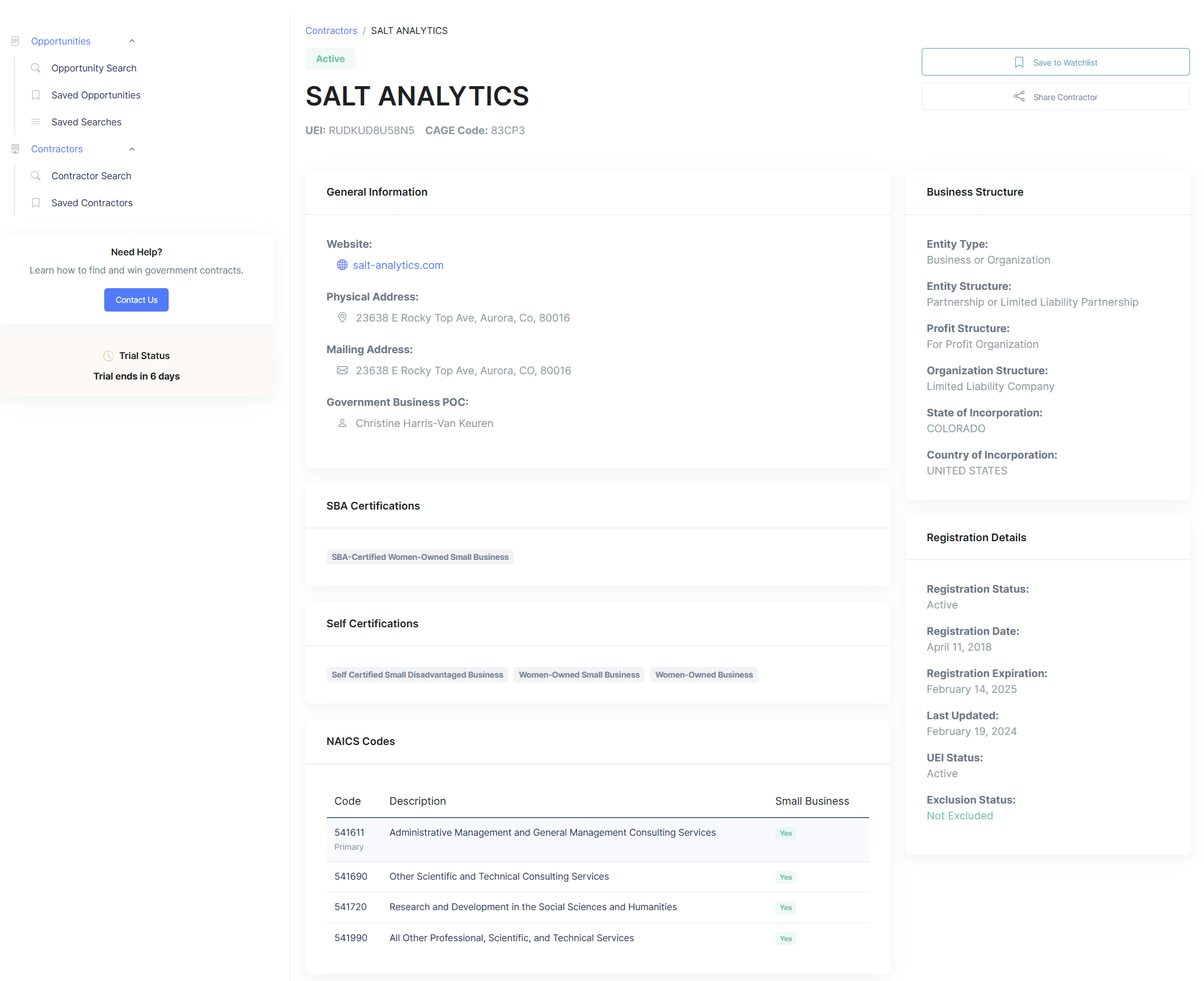Click the Last Updated date February 19, 2024
Viewport: 1204px width, 981px height.
972,732
